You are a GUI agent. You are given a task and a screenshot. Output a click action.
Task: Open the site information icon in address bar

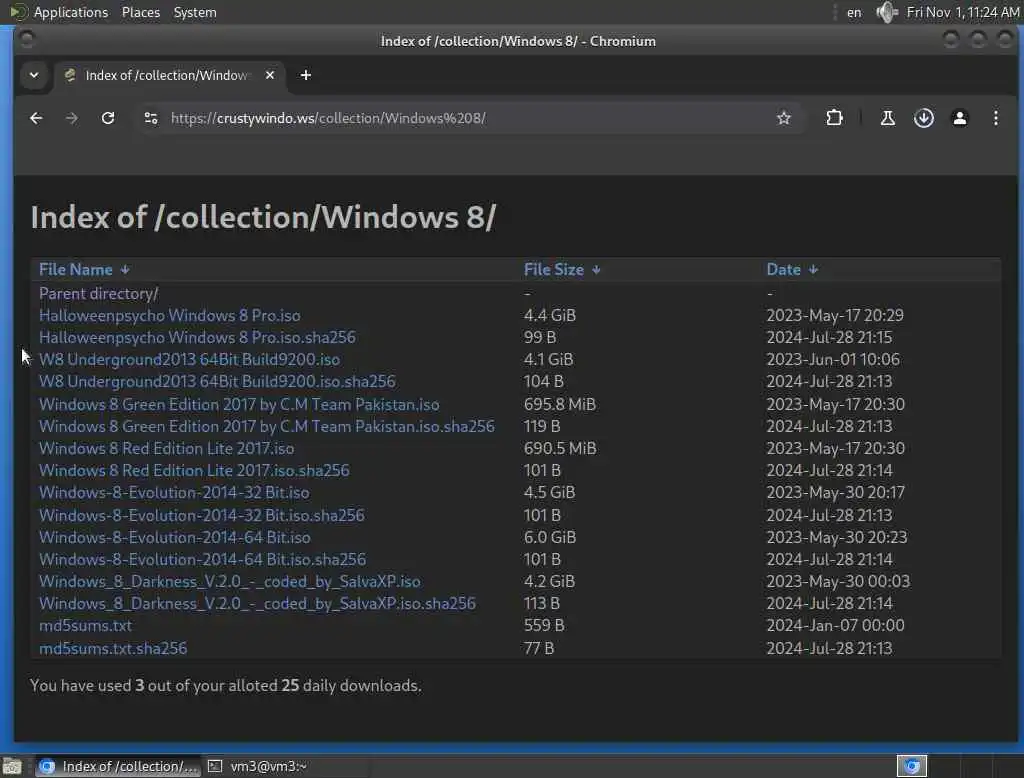(151, 118)
